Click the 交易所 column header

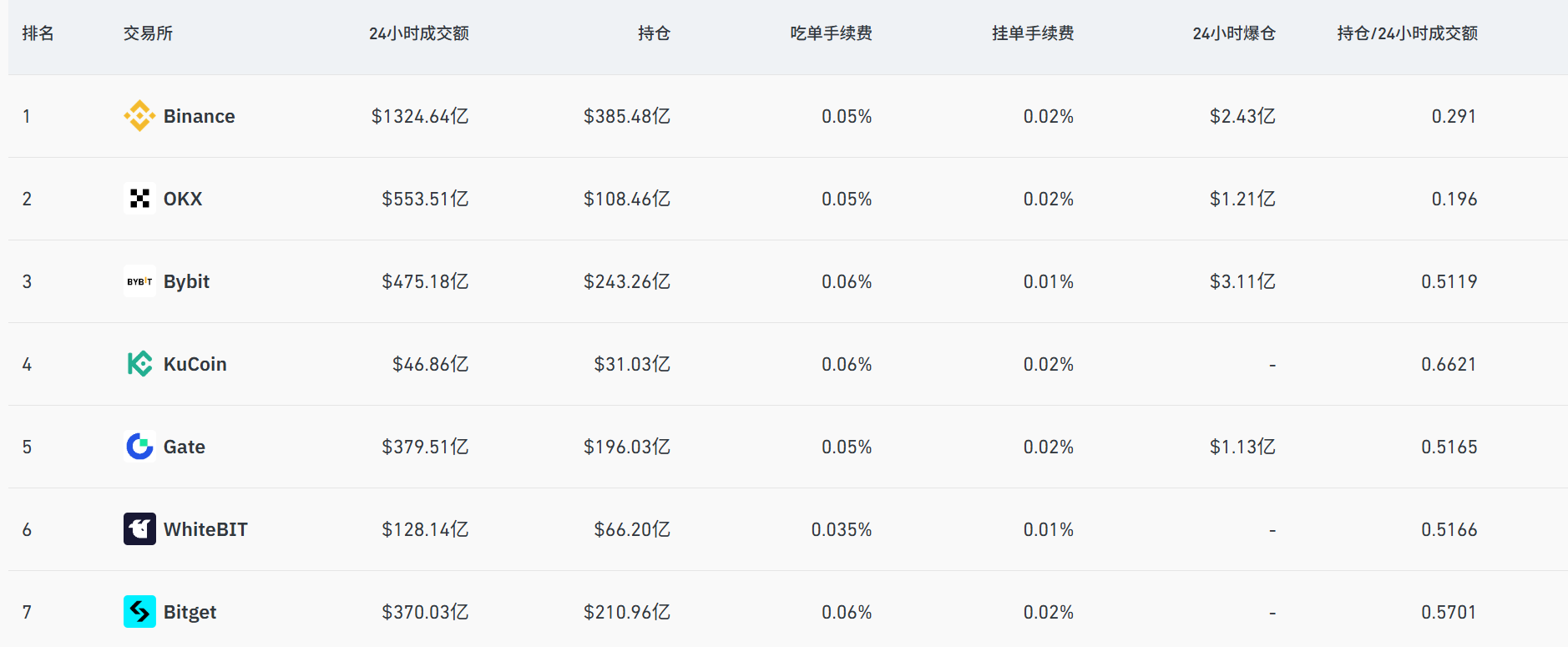[148, 33]
